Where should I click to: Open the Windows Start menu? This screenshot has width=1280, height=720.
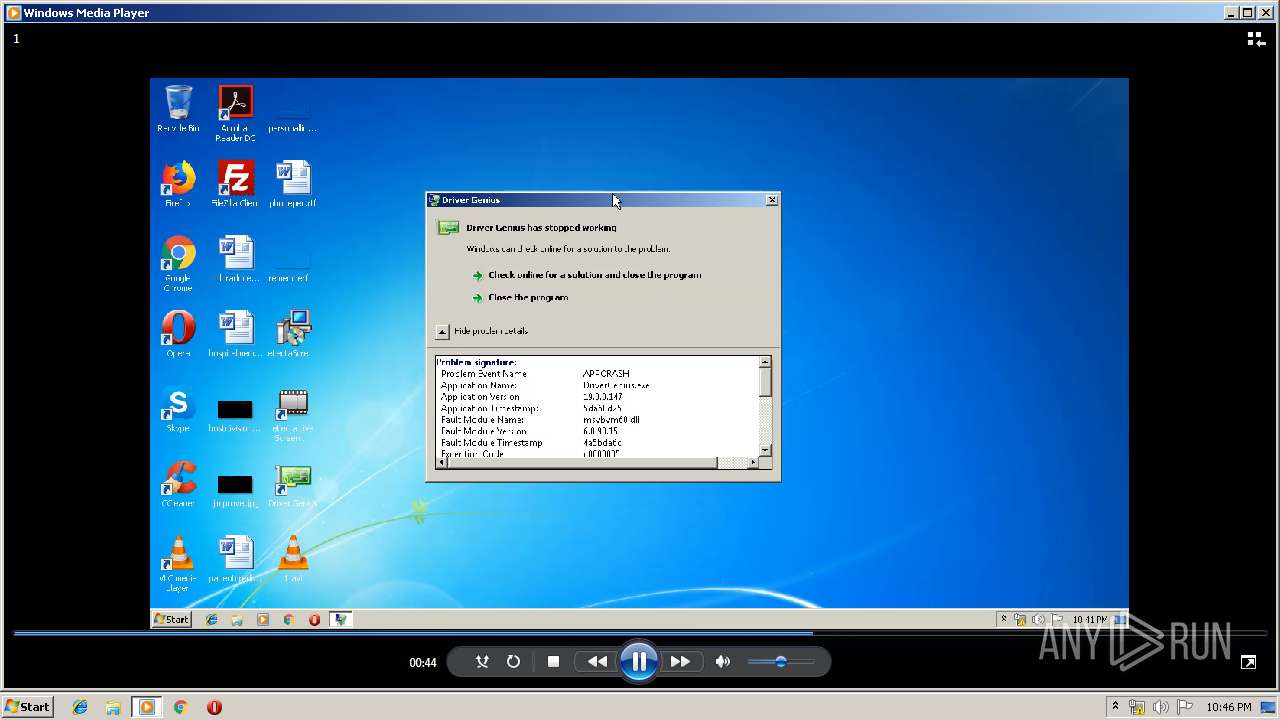(27, 707)
